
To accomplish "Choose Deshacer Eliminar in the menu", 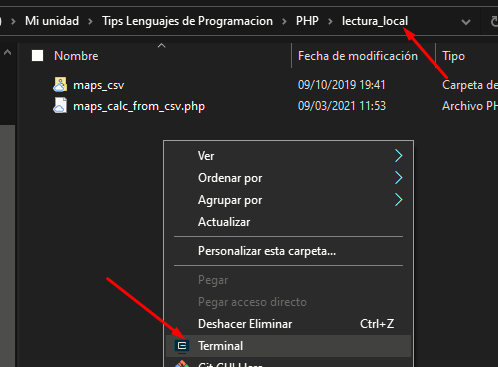I will (289, 324).
